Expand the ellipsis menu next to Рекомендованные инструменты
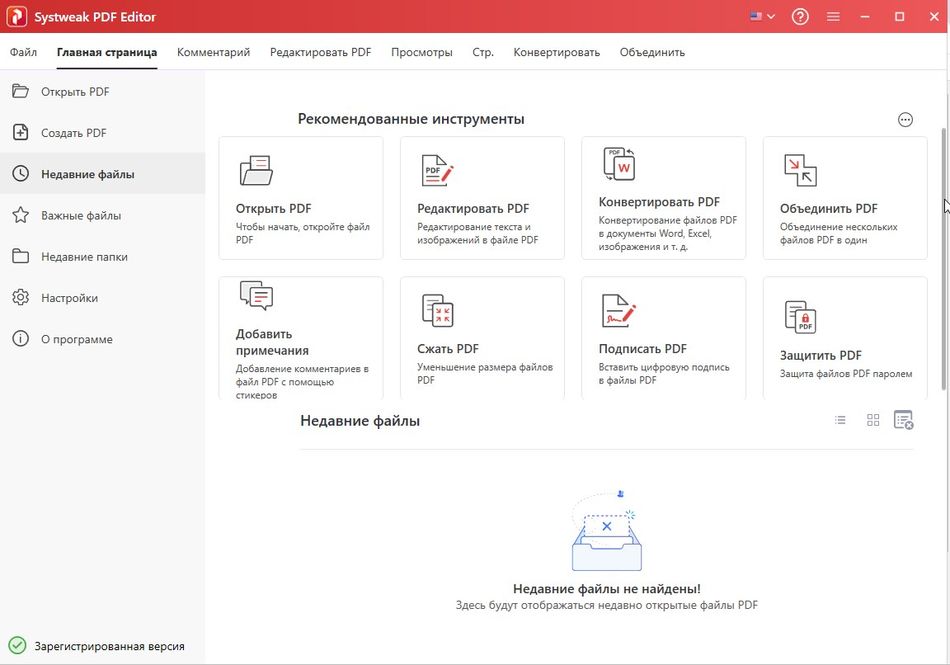Viewport: 950px width, 665px height. (904, 119)
